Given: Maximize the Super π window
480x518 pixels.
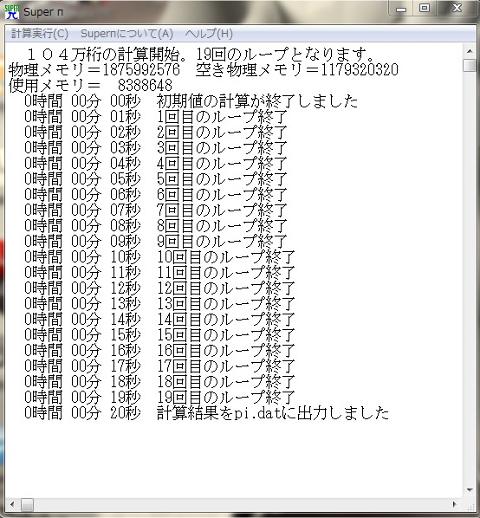Looking at the screenshot, I should pos(424,8).
